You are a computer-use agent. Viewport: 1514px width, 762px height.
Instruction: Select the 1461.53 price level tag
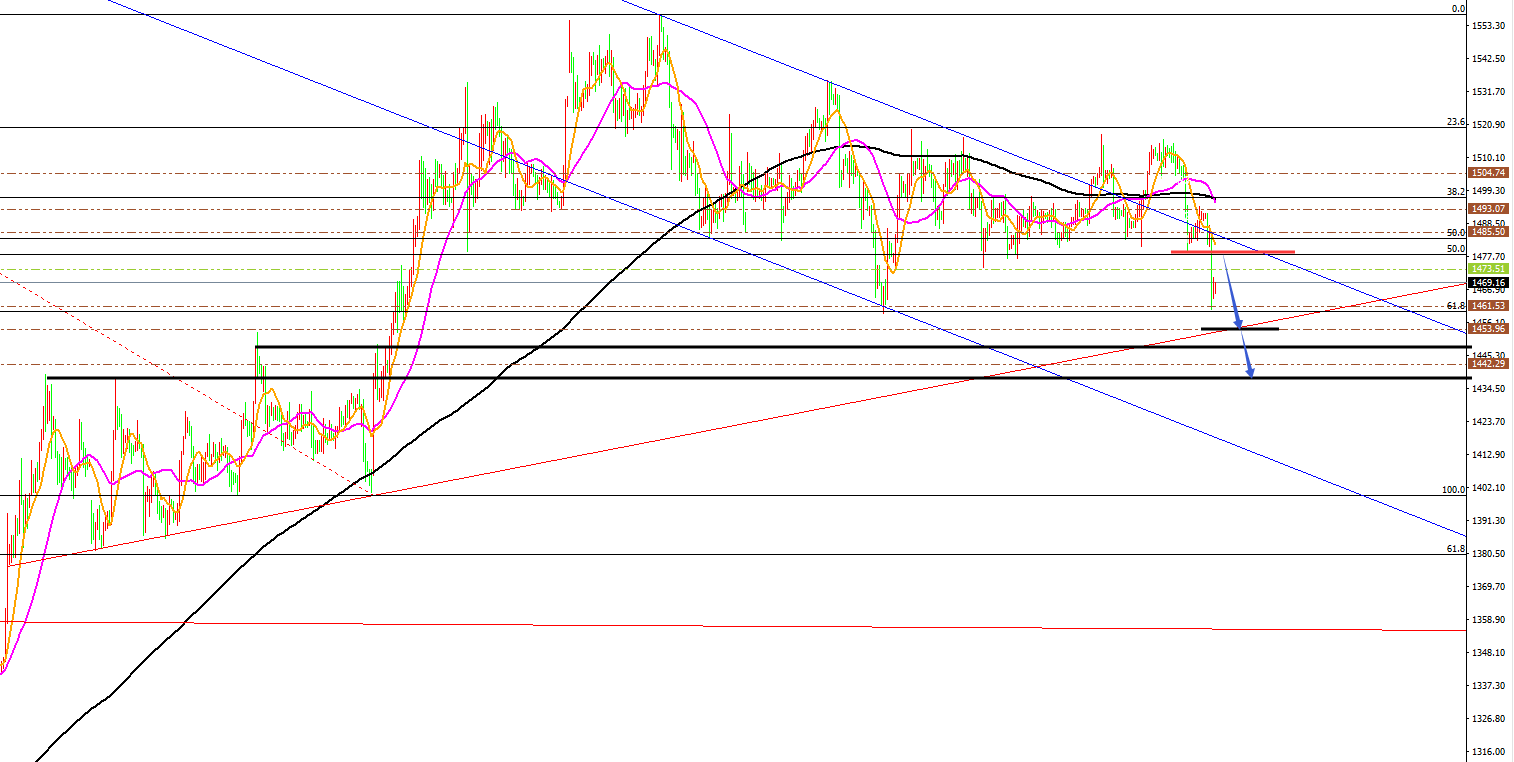point(1489,306)
